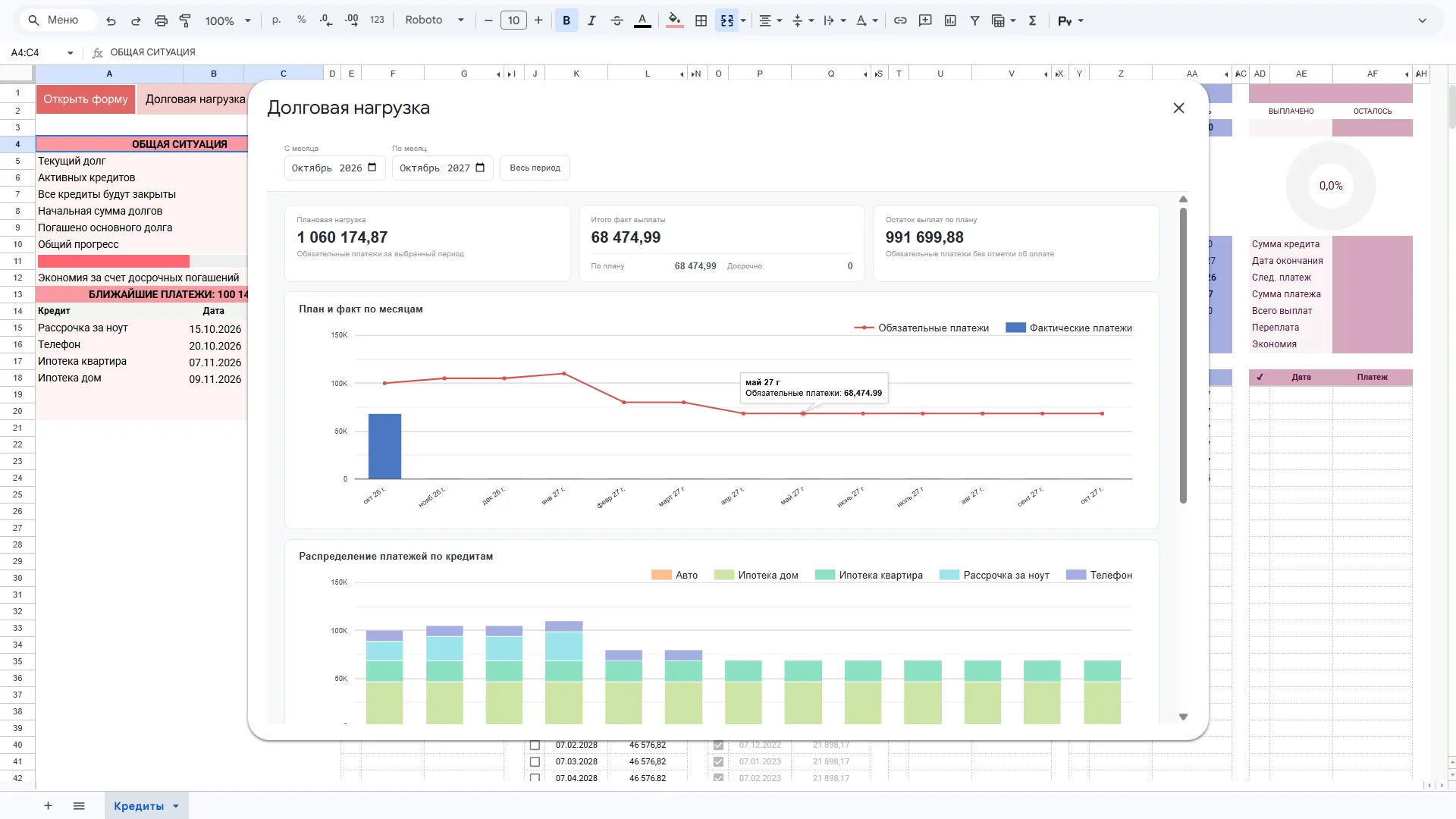Viewport: 1456px width, 819px height.
Task: Search the Меню box
Action: tap(59, 20)
